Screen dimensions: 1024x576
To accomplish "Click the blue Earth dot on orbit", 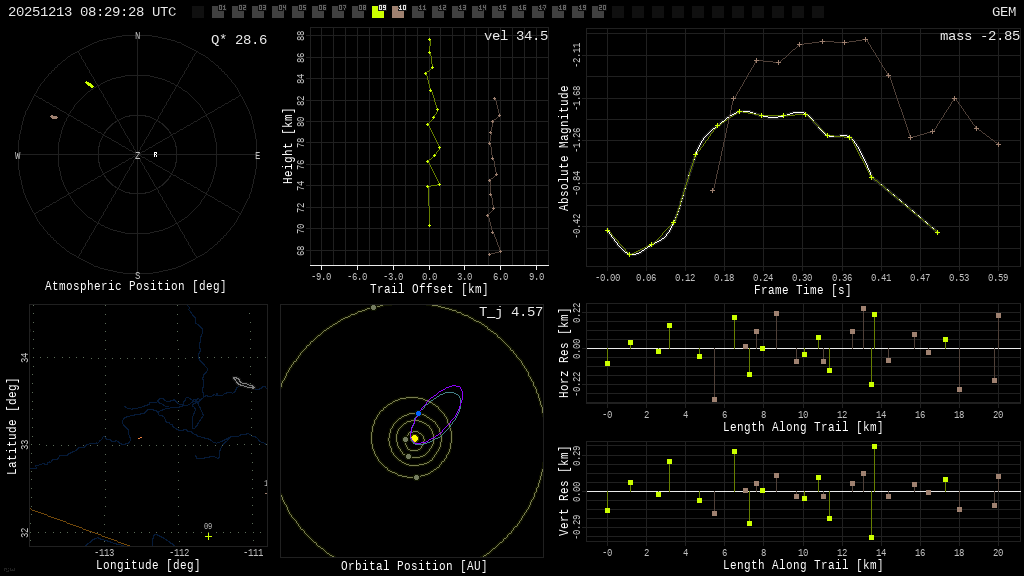I will (x=418, y=413).
